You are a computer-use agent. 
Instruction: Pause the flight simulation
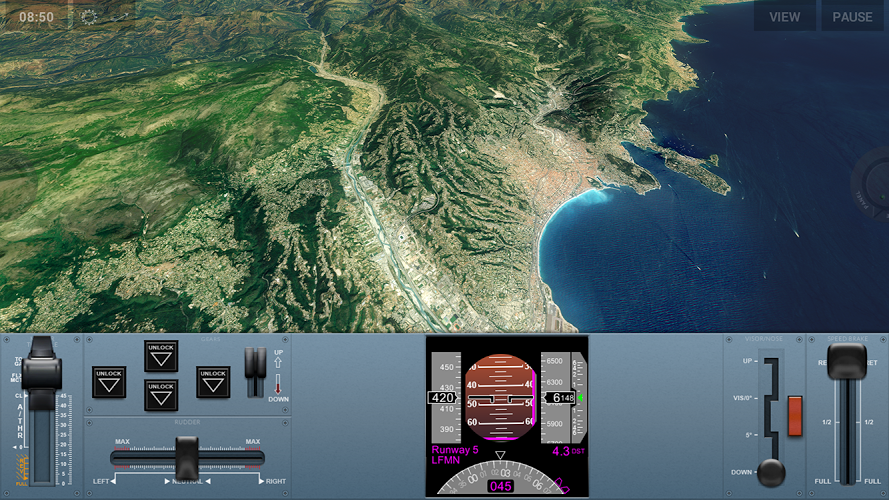click(x=852, y=17)
